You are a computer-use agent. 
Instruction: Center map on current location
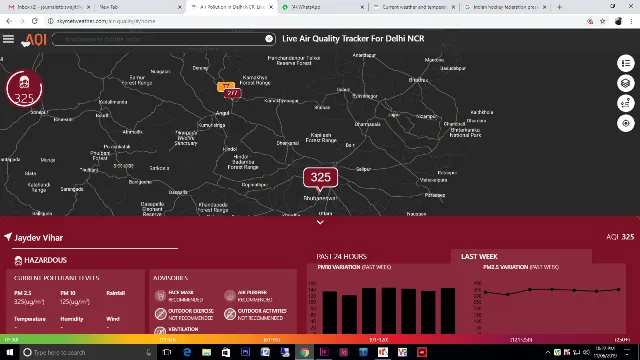[625, 123]
